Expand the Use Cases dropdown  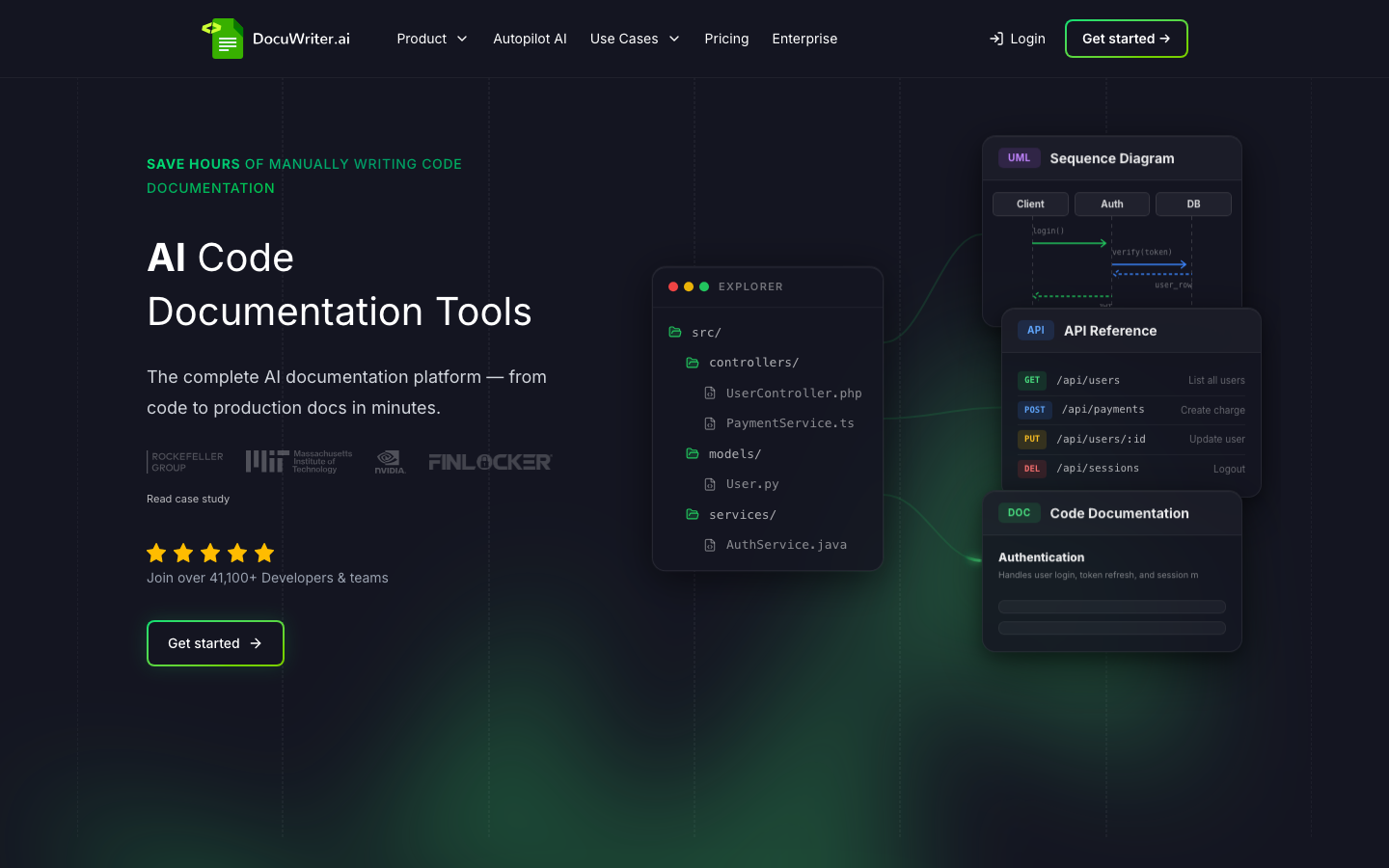click(635, 39)
